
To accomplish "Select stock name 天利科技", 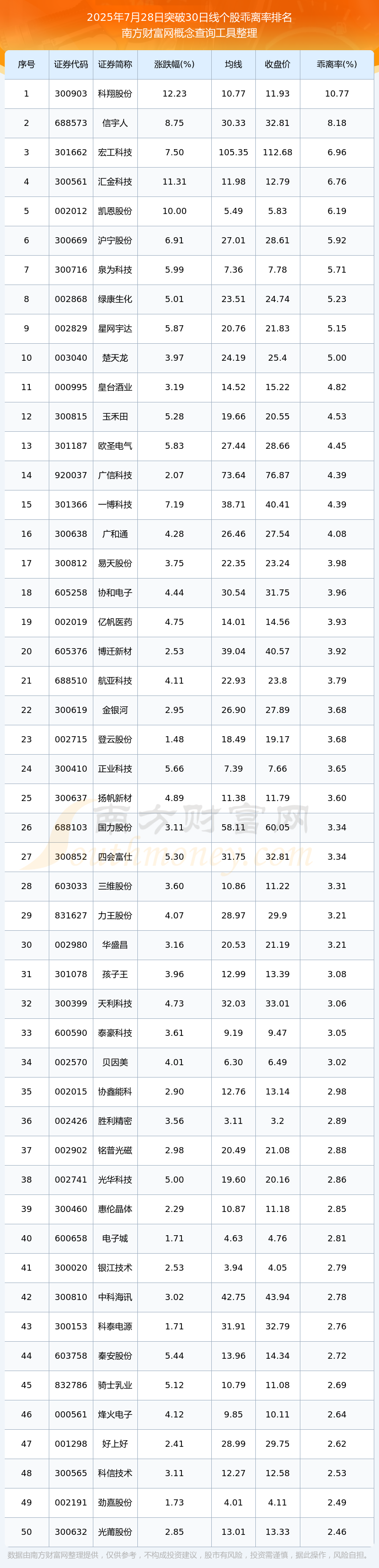I will click(115, 1004).
